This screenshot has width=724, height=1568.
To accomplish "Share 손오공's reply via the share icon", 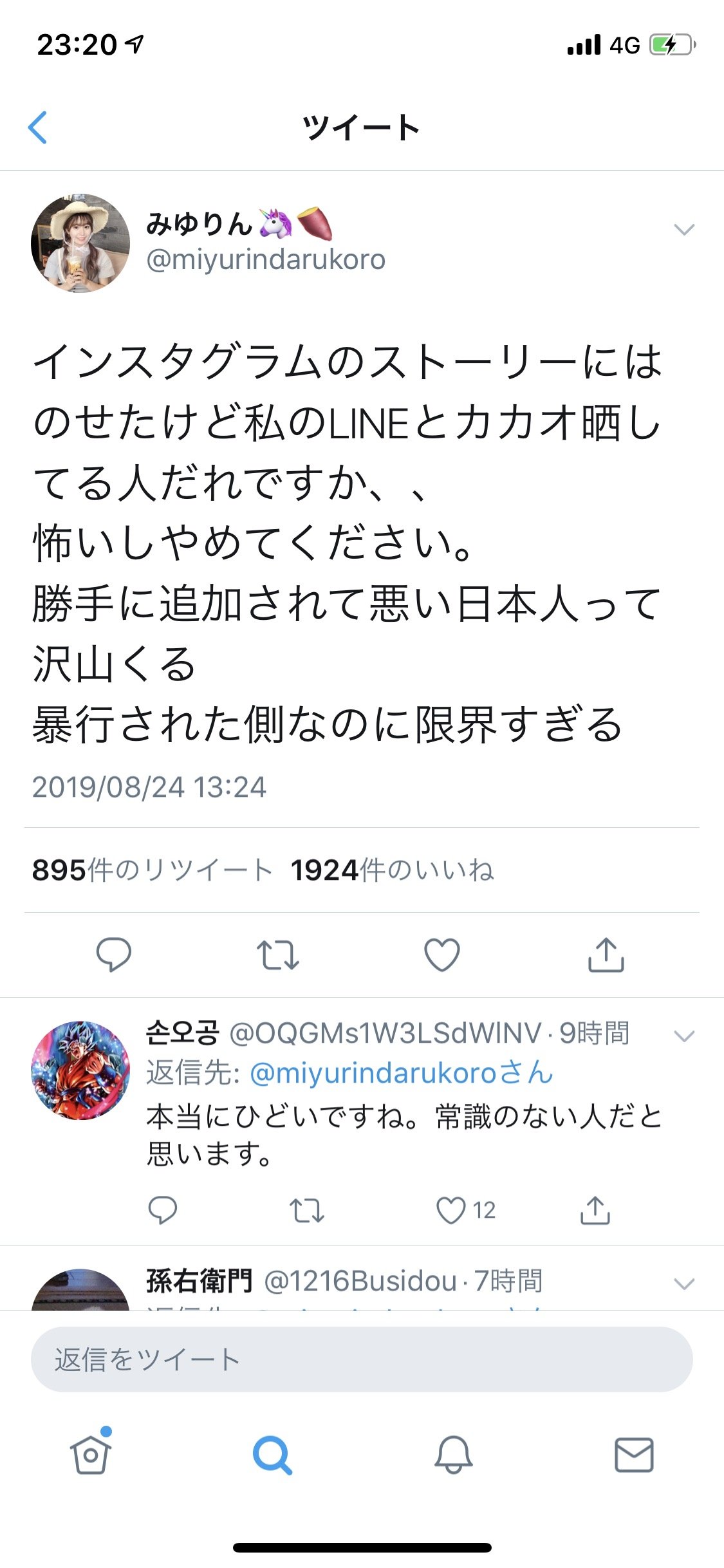I will 595,1209.
